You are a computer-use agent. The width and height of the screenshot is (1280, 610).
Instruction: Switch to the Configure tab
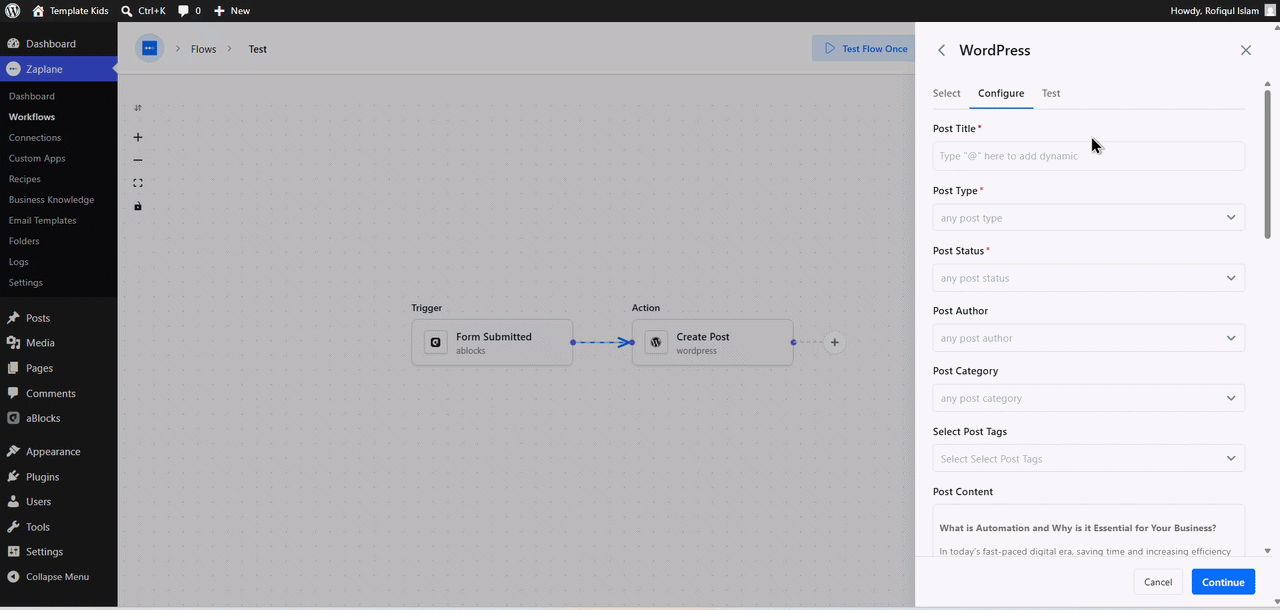coord(1001,93)
